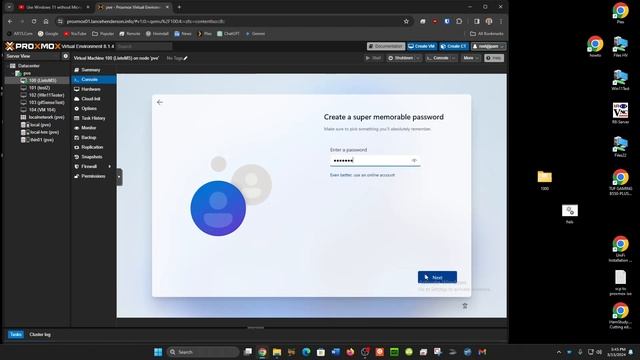Click the accessibility icon in the setup screen
This screenshot has width=640, height=360.
[464, 306]
